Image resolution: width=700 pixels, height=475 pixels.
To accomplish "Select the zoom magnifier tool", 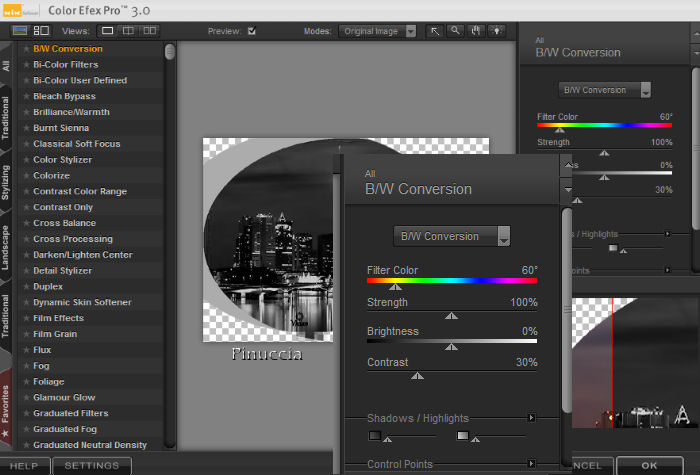I will pyautogui.click(x=454, y=31).
